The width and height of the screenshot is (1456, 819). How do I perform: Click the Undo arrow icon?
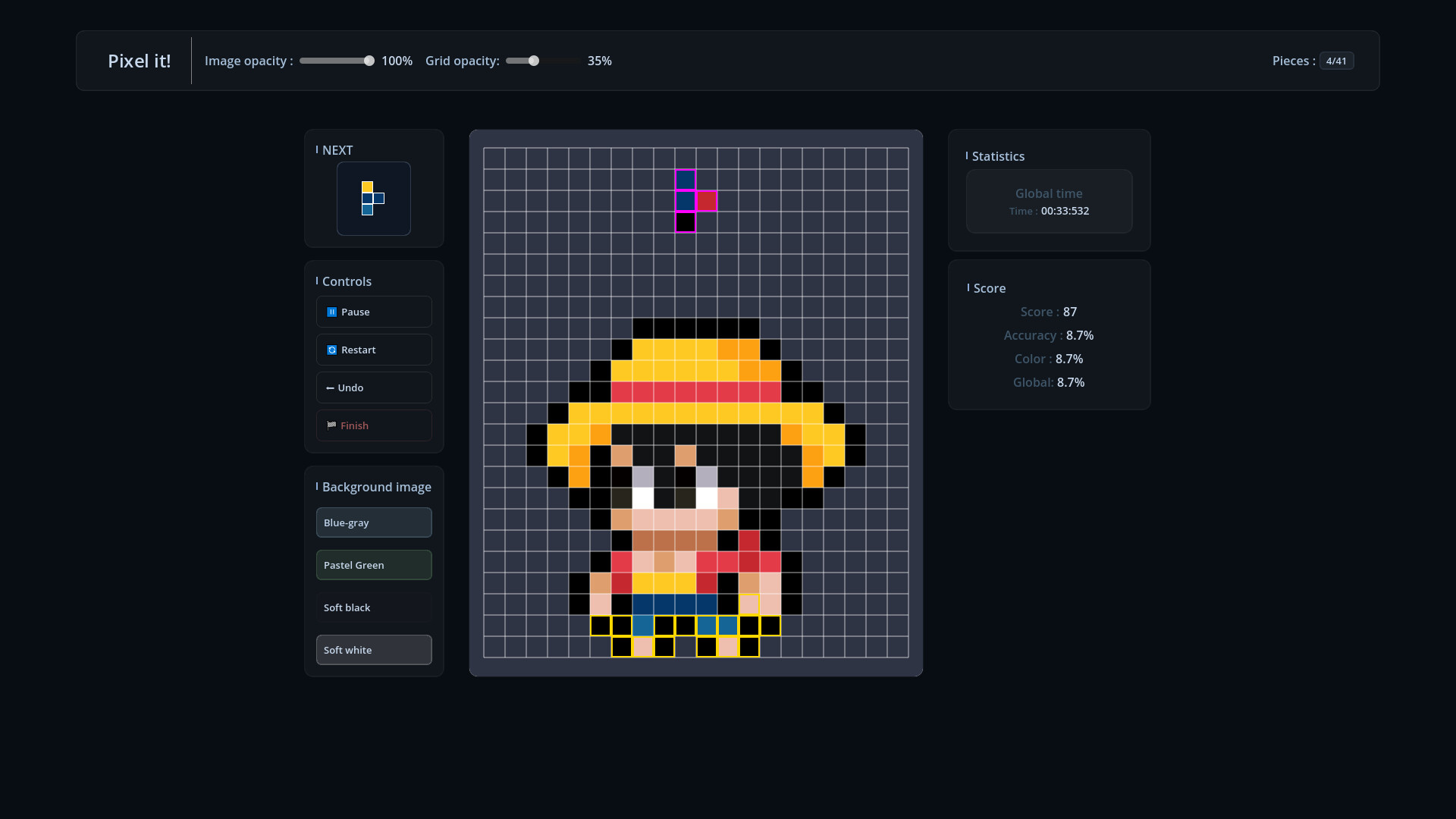331,388
